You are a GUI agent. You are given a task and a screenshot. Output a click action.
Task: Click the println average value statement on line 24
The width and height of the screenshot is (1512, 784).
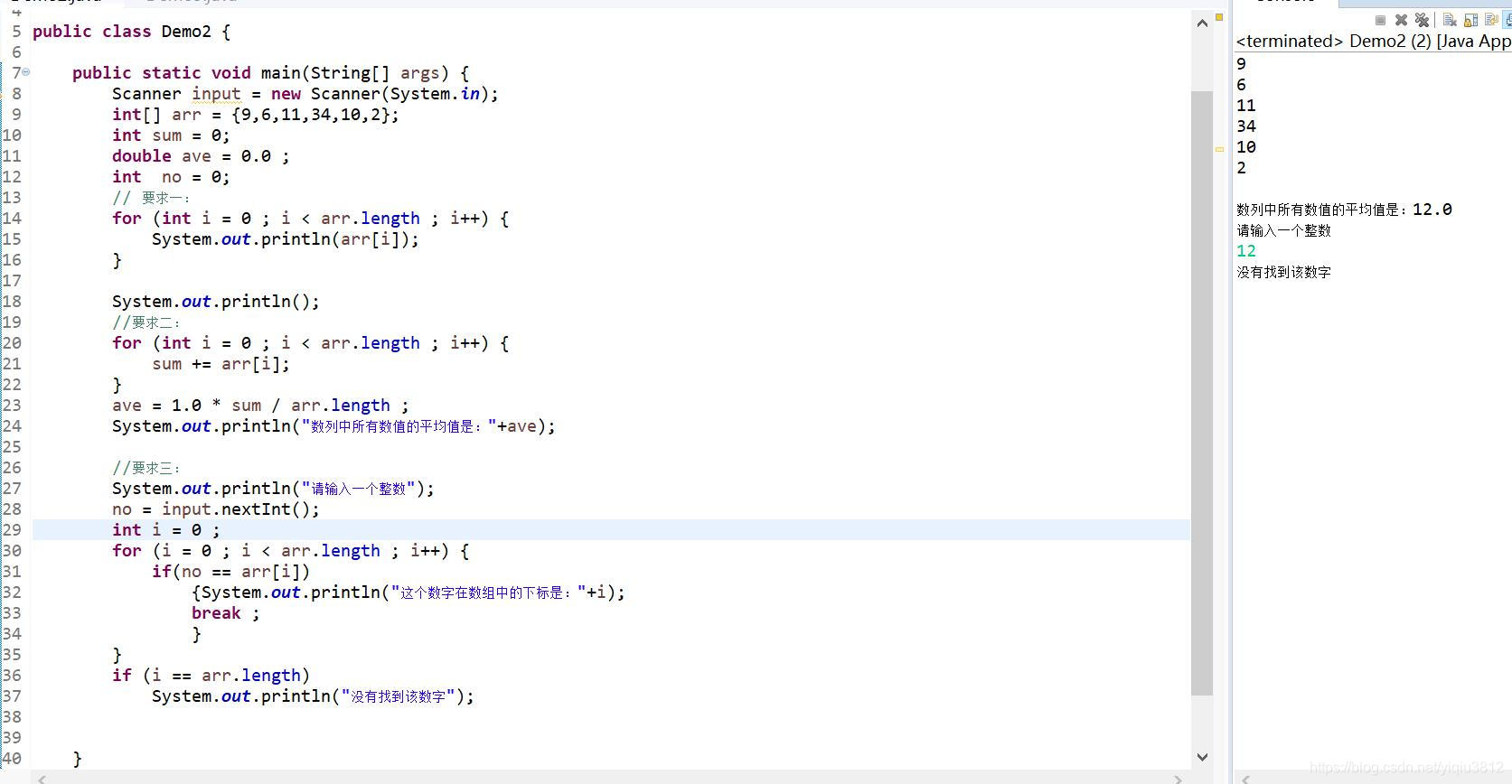333,426
